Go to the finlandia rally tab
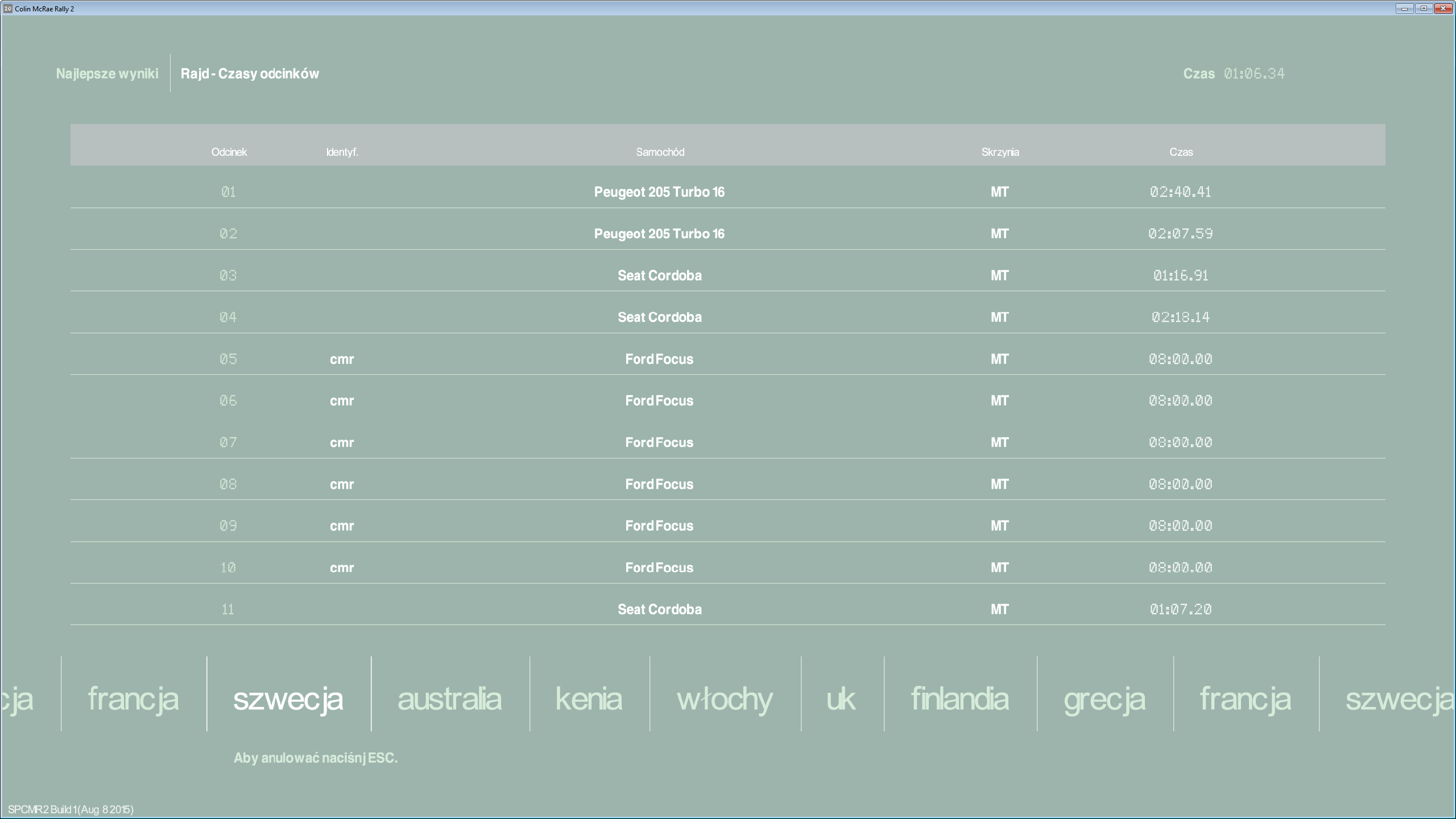Image resolution: width=1456 pixels, height=819 pixels. [959, 698]
